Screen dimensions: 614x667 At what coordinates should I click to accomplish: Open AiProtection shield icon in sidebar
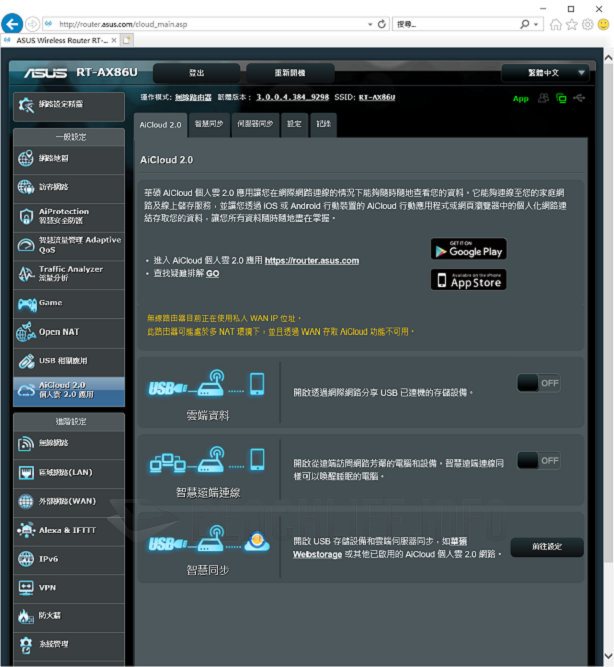click(x=26, y=216)
